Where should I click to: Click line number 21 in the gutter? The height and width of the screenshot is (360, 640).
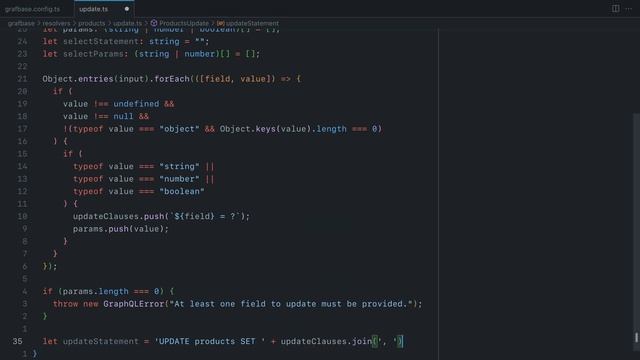[x=22, y=79]
